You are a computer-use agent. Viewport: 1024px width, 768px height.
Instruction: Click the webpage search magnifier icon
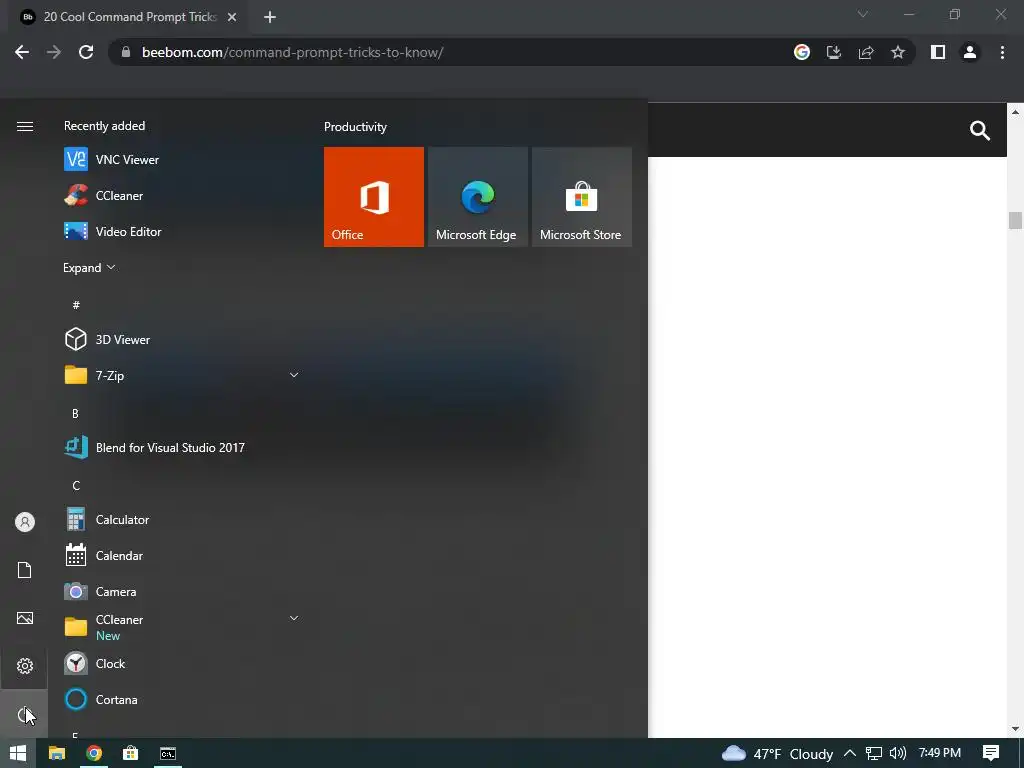(980, 131)
